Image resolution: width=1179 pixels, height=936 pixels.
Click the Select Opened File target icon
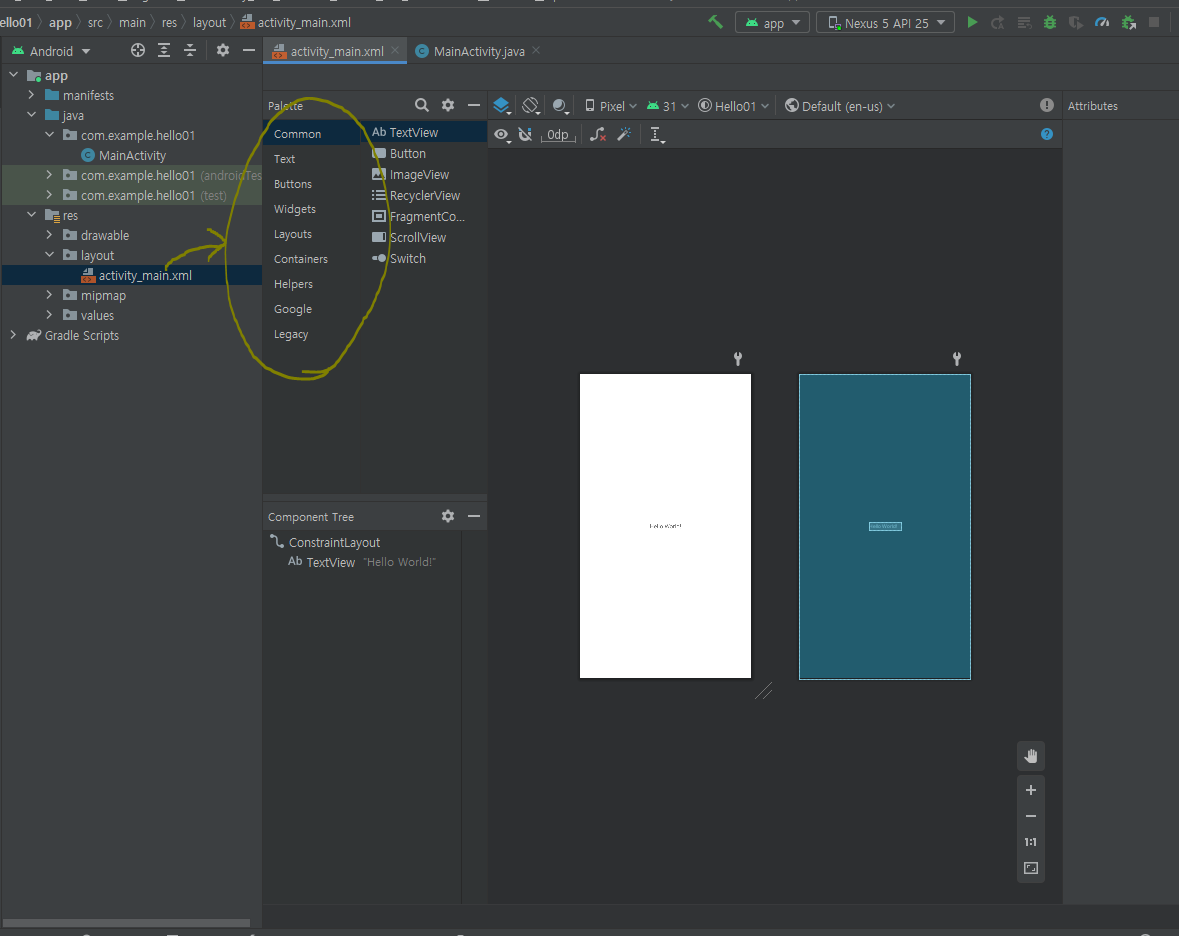138,50
